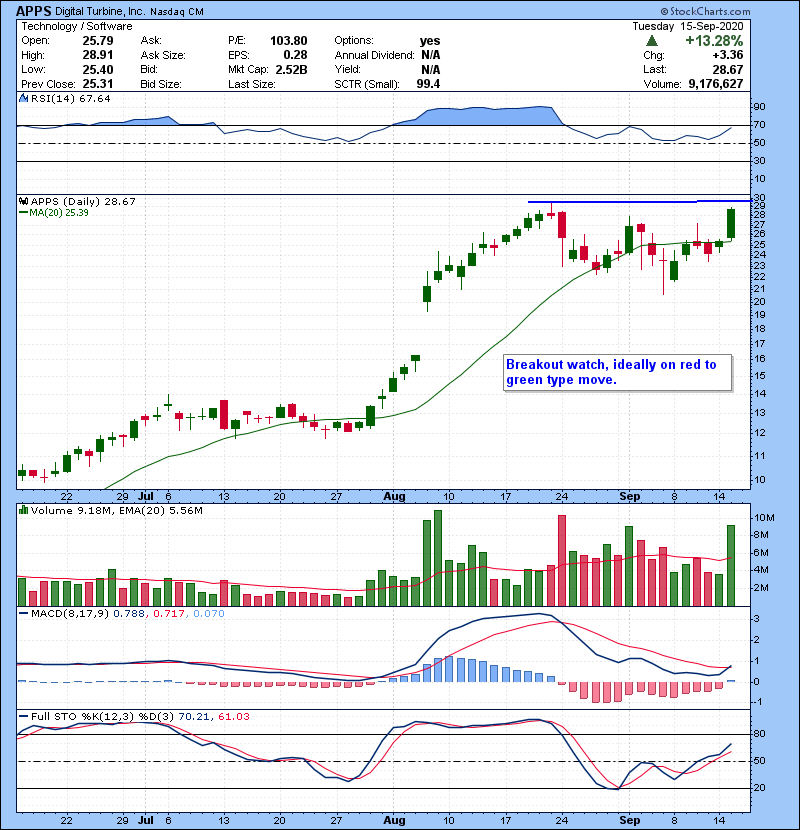Click the Aug label on price chart axis
This screenshot has height=830, width=800.
394,497
